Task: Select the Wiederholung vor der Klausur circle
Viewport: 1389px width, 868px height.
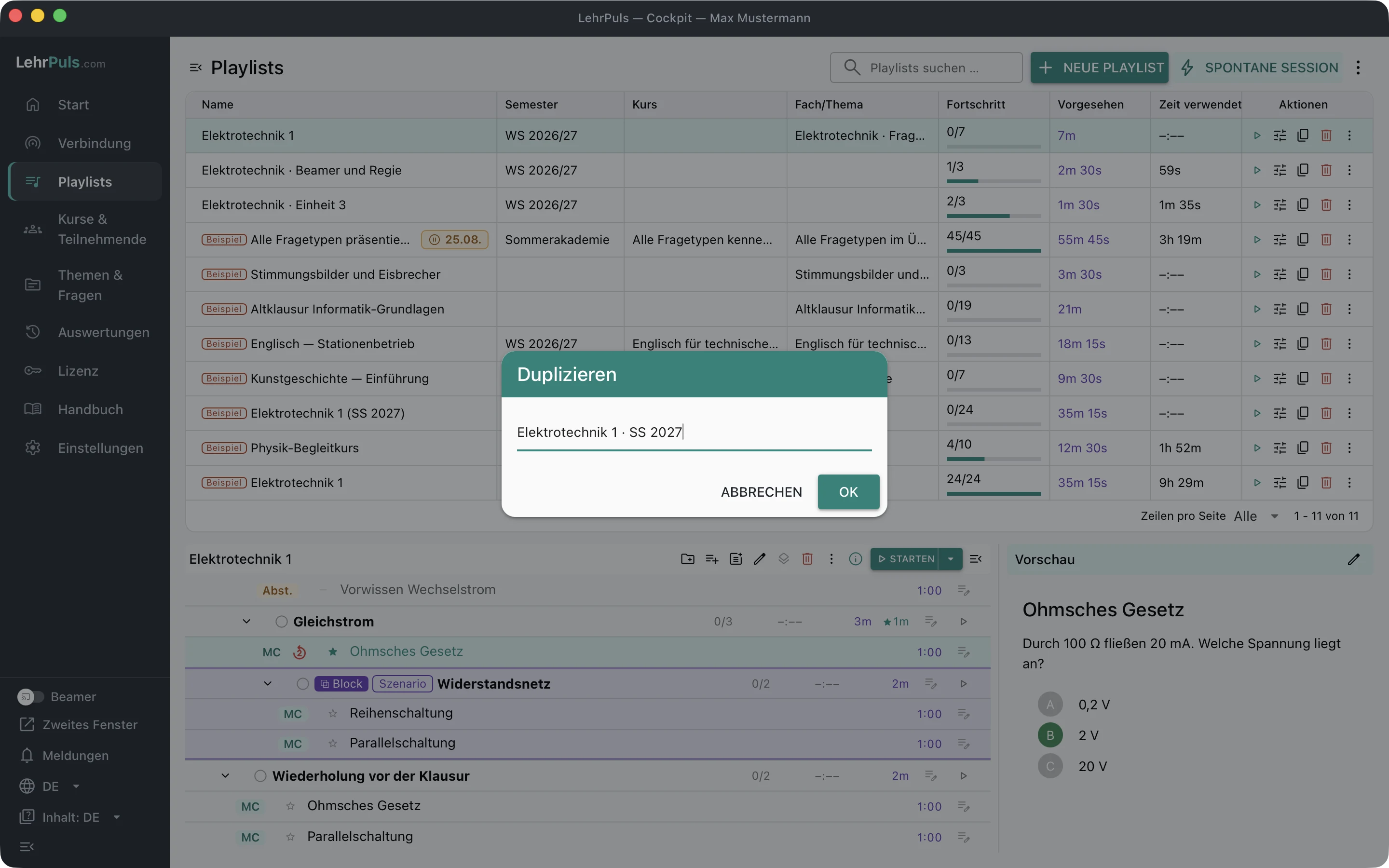Action: click(x=260, y=775)
